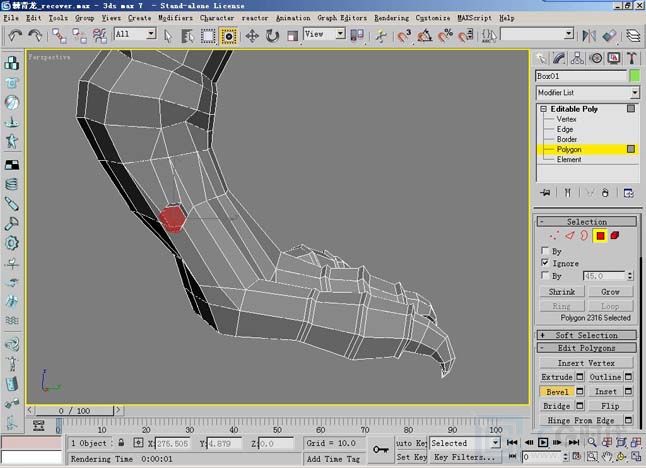This screenshot has height=468, width=646.
Task: Click the Shrink button
Action: [562, 292]
